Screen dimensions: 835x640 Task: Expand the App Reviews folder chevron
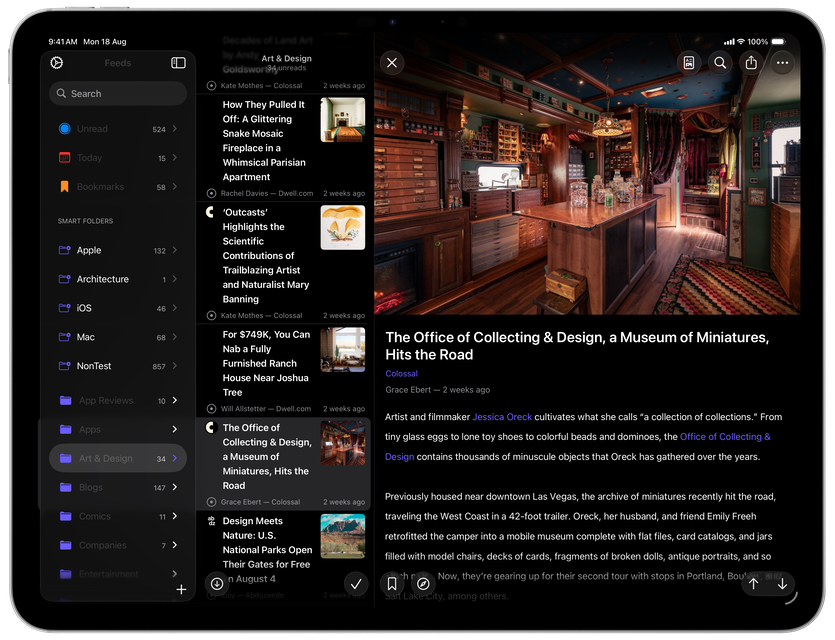pos(175,400)
